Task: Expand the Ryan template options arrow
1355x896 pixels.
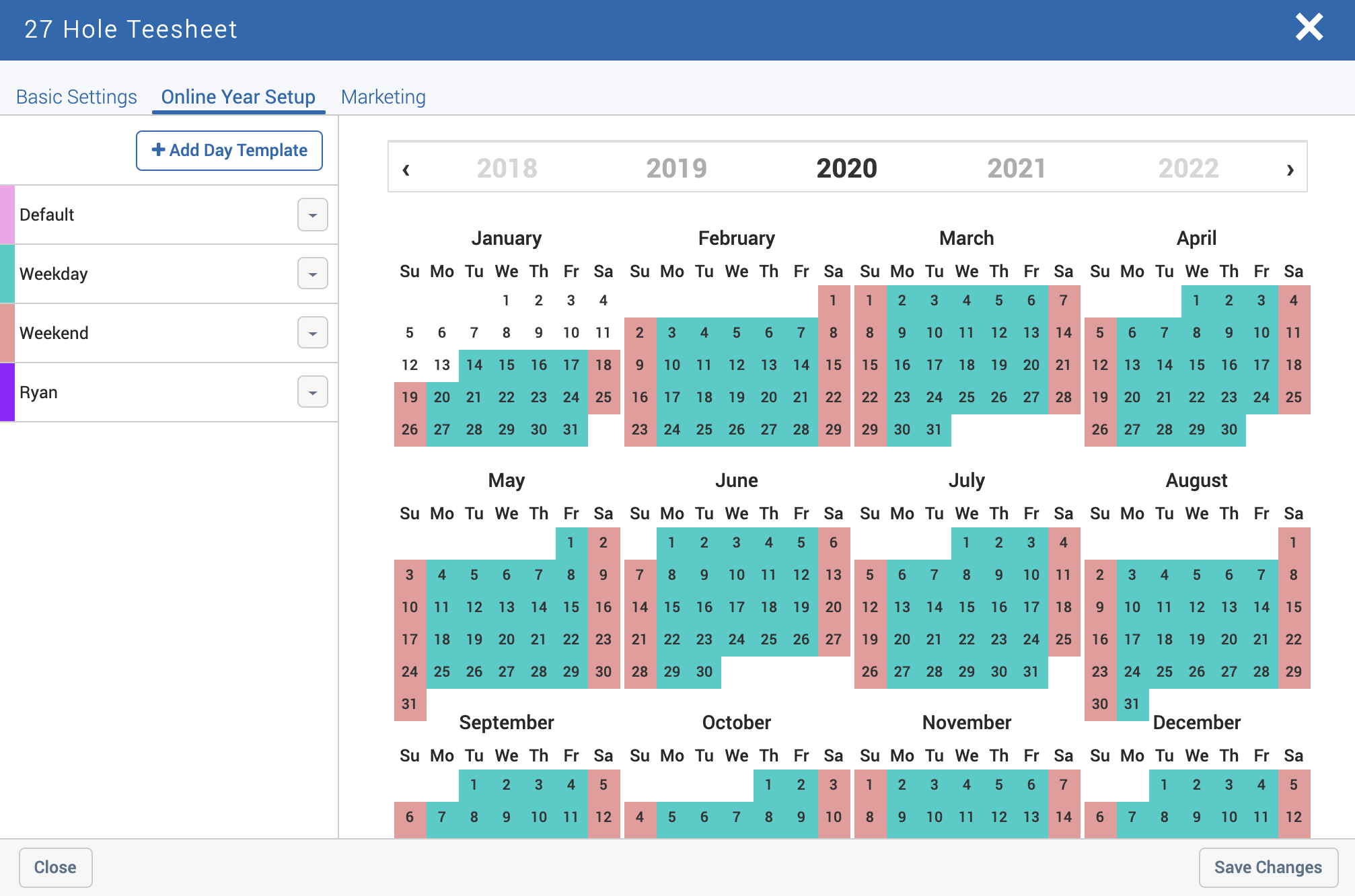Action: (312, 392)
